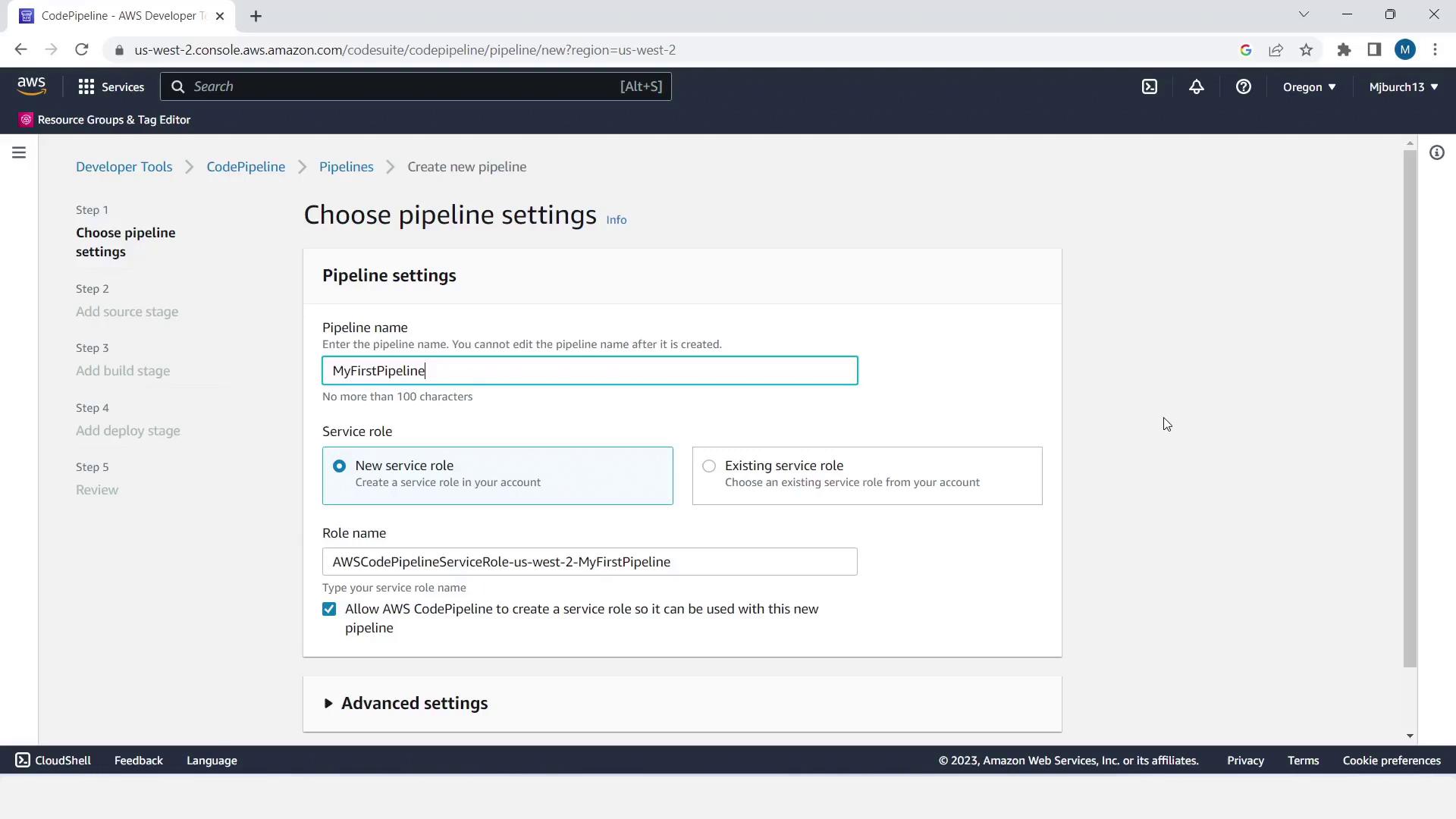Open the AWS Services grid menu
The width and height of the screenshot is (1456, 819).
coord(111,87)
